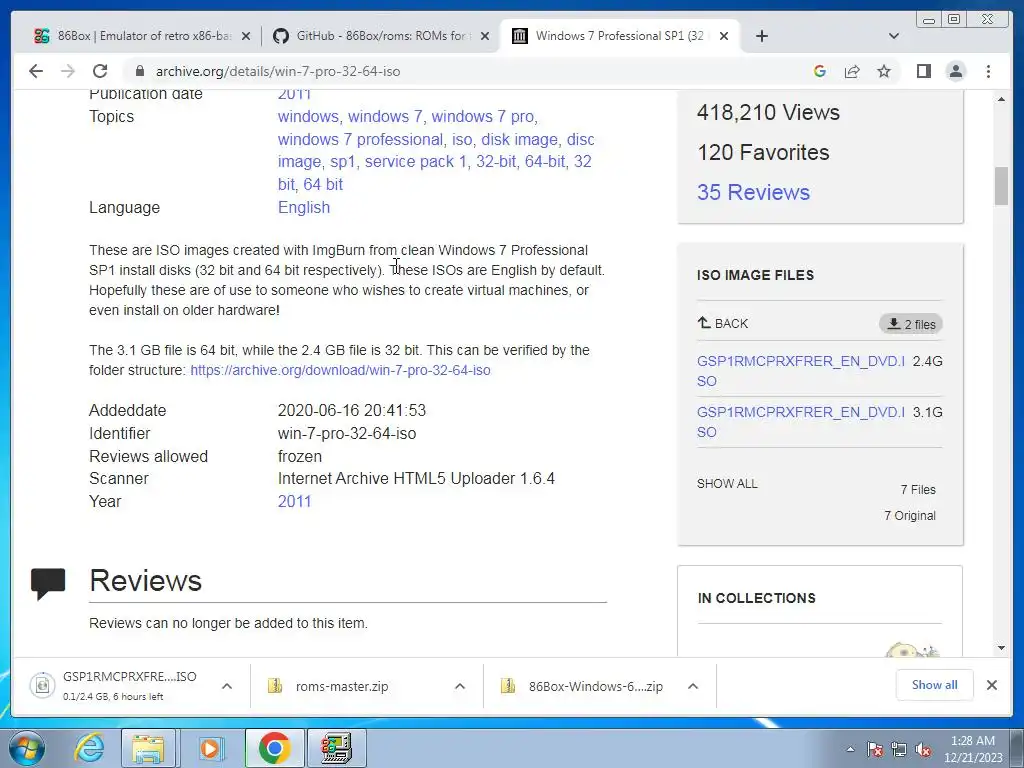
Task: Open the 'windows 7 pro' topic
Action: coord(483,116)
